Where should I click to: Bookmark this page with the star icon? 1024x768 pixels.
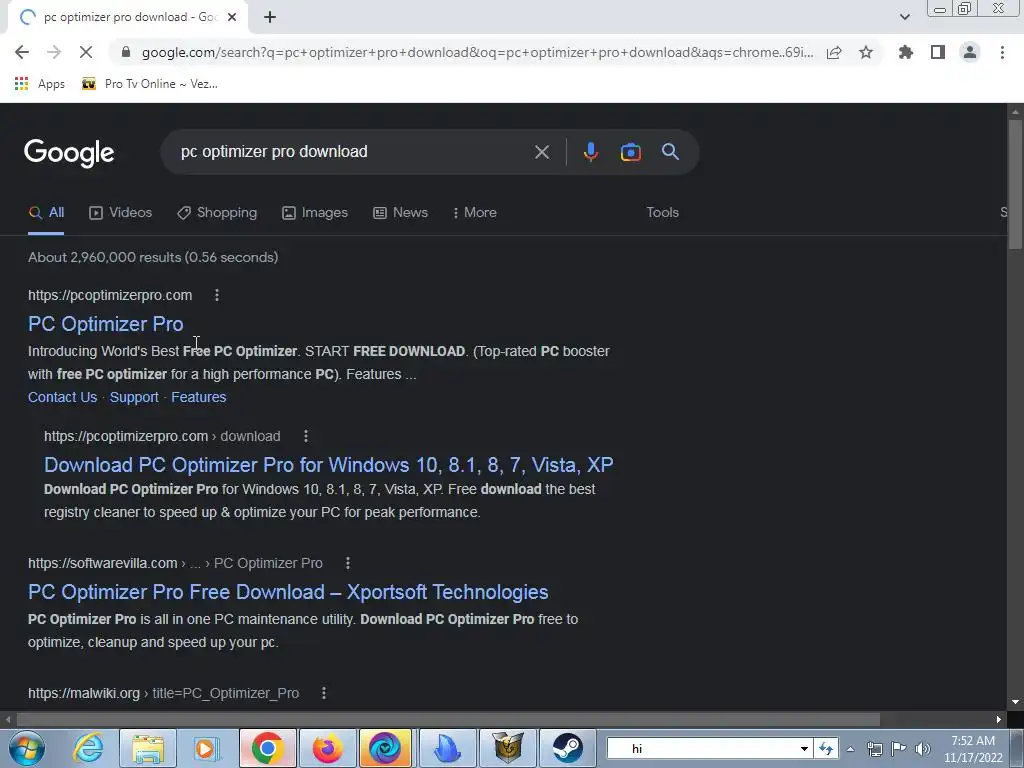tap(866, 52)
